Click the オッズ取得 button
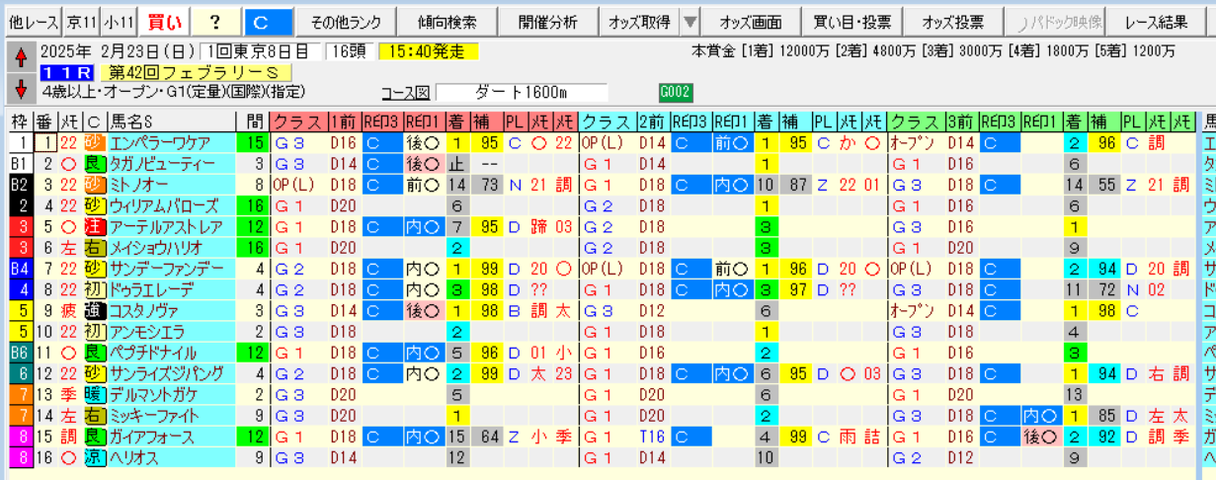This screenshot has width=1216, height=480. (640, 22)
